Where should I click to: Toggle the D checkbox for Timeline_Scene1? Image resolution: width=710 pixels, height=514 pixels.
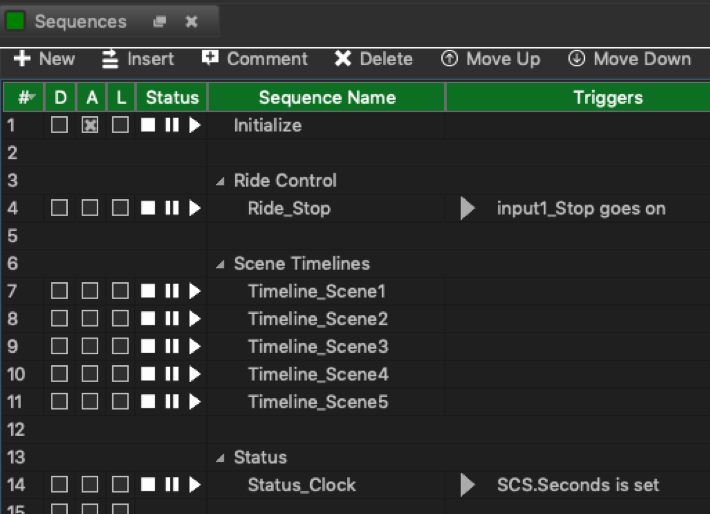pyautogui.click(x=59, y=291)
